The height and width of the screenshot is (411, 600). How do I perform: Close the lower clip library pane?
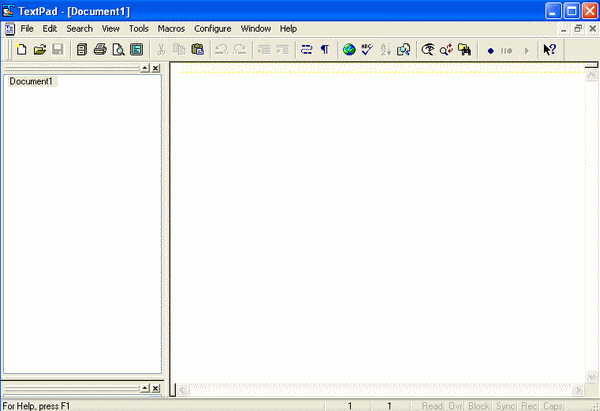point(155,388)
